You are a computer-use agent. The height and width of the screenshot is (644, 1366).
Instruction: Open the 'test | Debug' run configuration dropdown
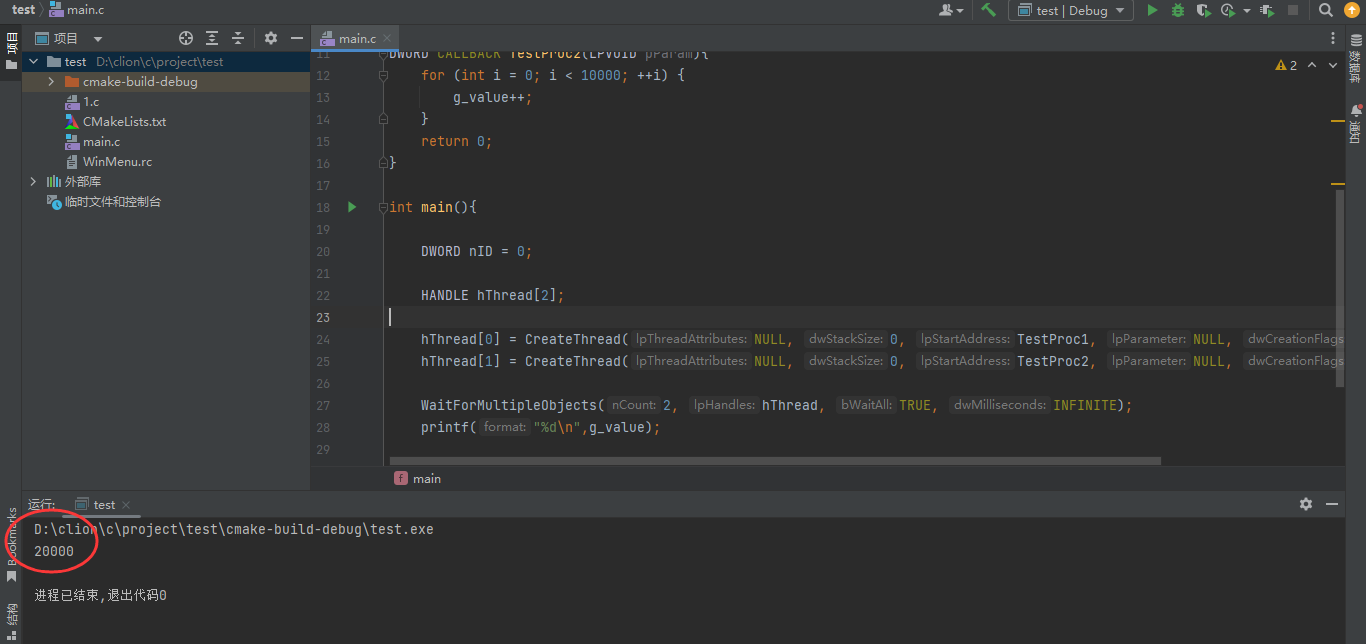click(1071, 10)
